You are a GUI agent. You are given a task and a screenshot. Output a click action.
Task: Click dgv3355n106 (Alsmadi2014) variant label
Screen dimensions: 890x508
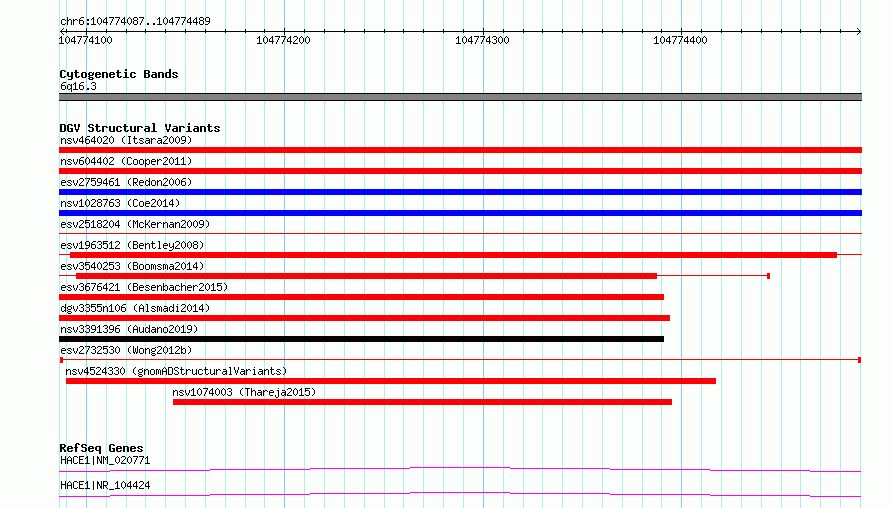pos(135,308)
